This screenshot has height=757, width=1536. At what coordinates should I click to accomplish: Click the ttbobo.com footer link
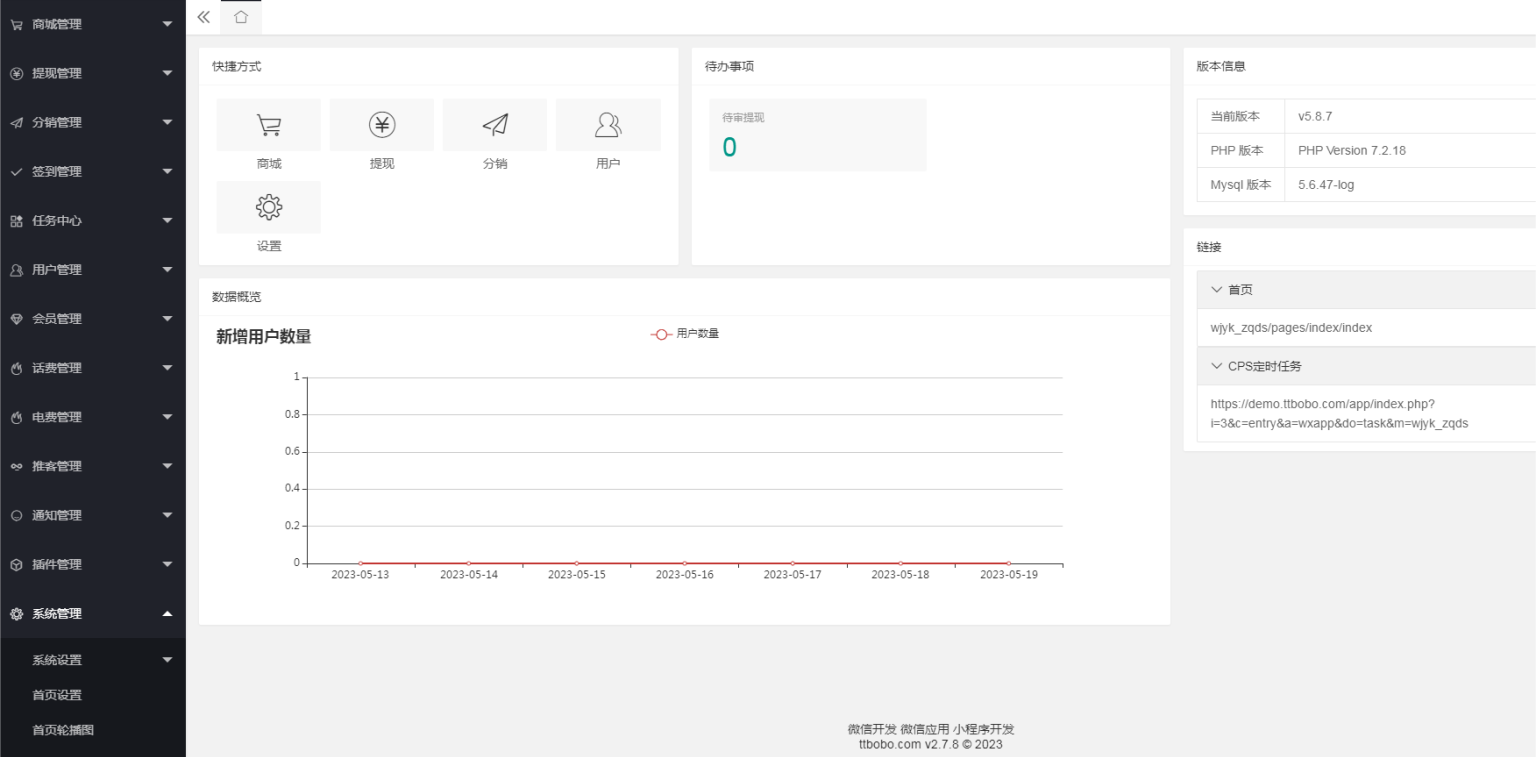click(889, 744)
